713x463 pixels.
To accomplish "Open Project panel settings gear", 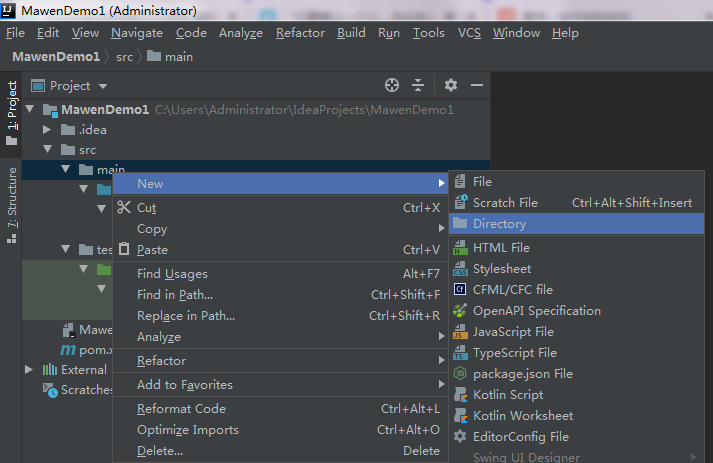I will (x=451, y=85).
